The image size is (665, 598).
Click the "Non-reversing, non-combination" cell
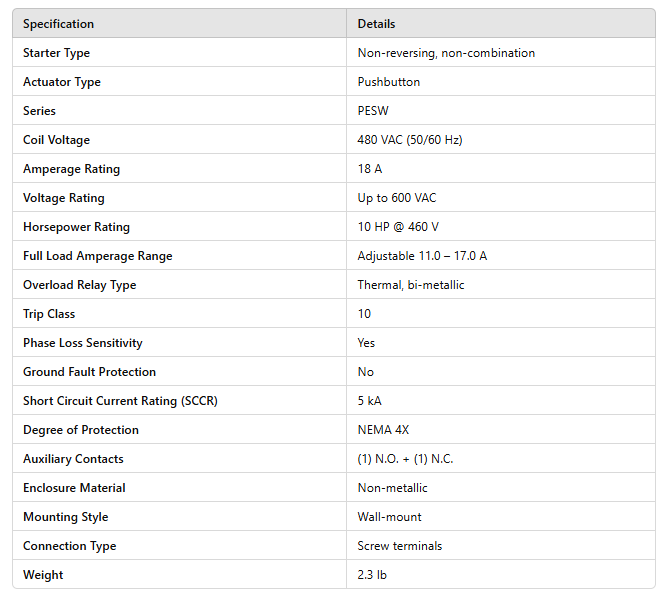[x=446, y=53]
